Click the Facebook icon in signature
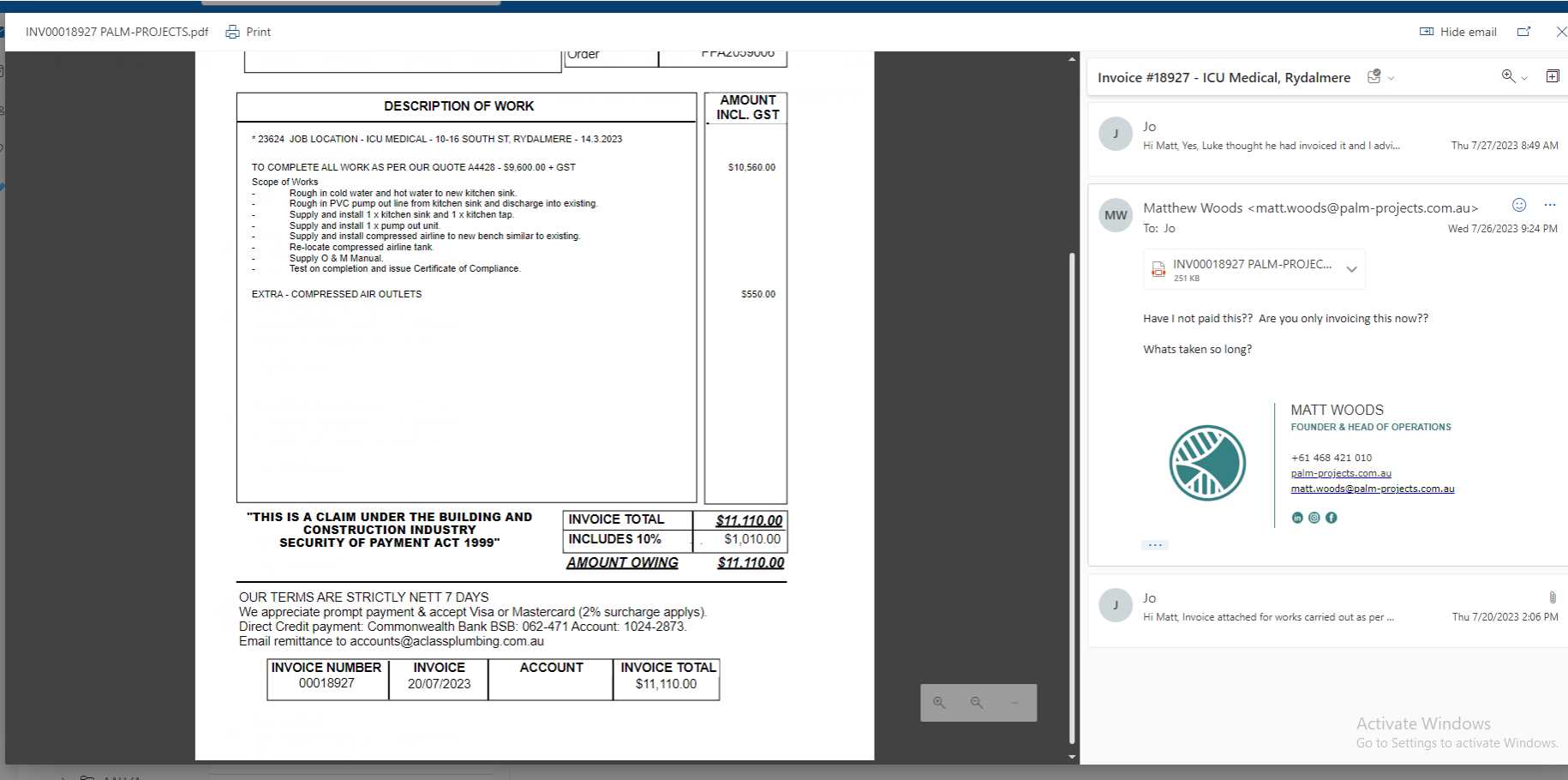 pyautogui.click(x=1332, y=518)
